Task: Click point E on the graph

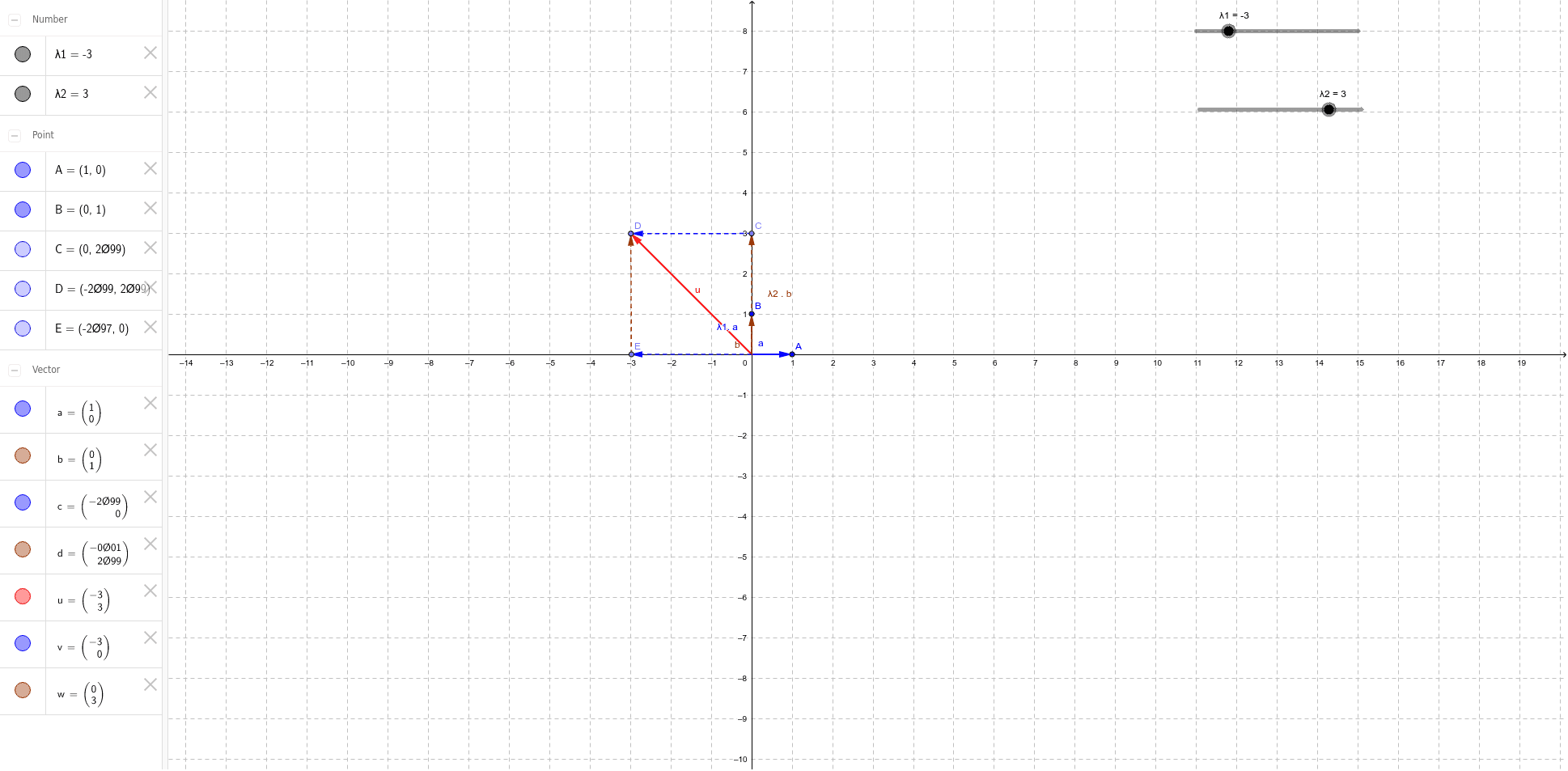Action: click(x=632, y=354)
